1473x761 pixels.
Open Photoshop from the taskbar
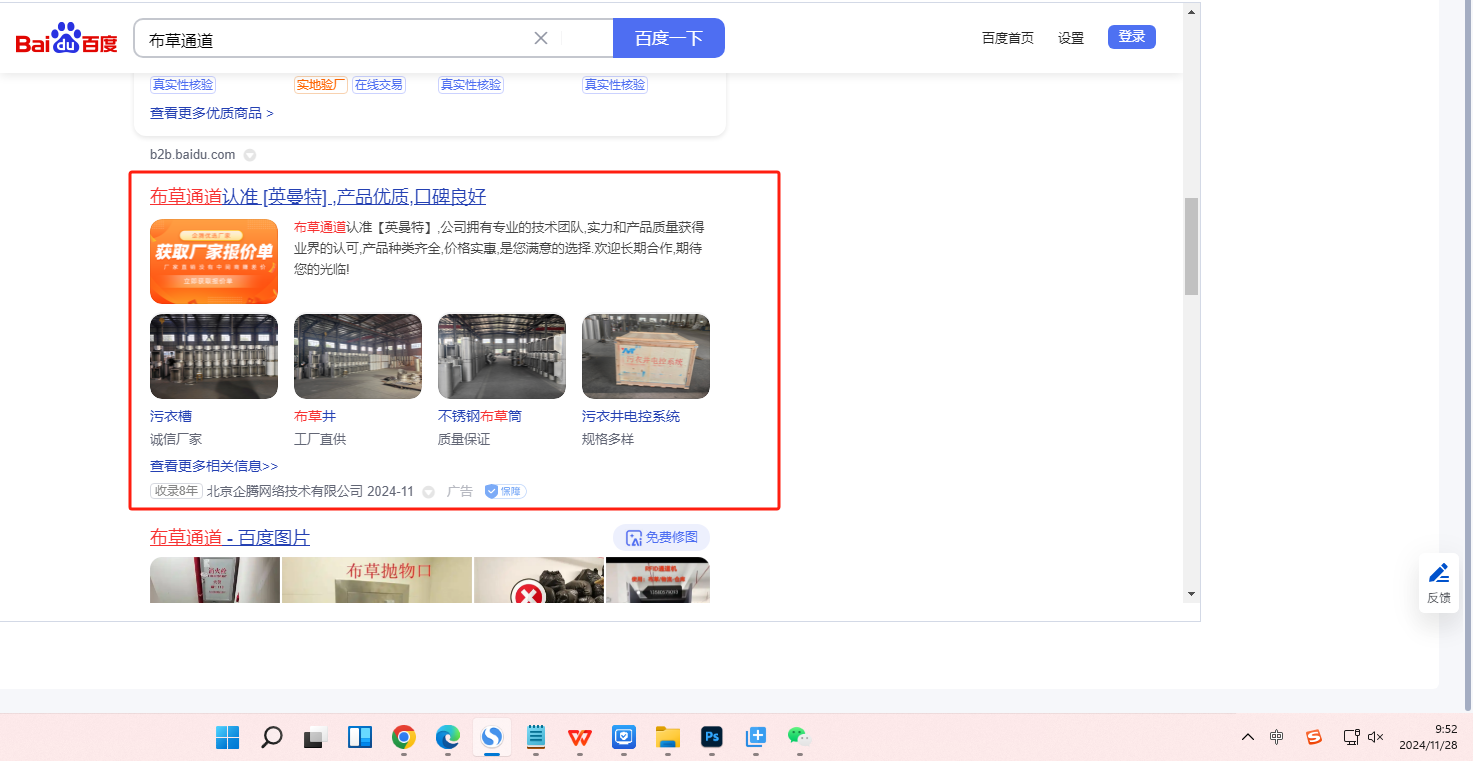[712, 738]
